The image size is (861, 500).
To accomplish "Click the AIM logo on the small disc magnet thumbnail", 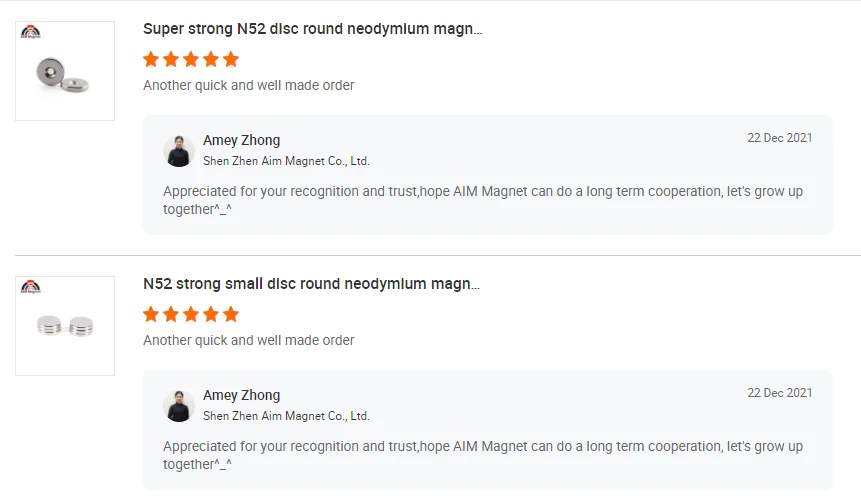I will pyautogui.click(x=31, y=287).
